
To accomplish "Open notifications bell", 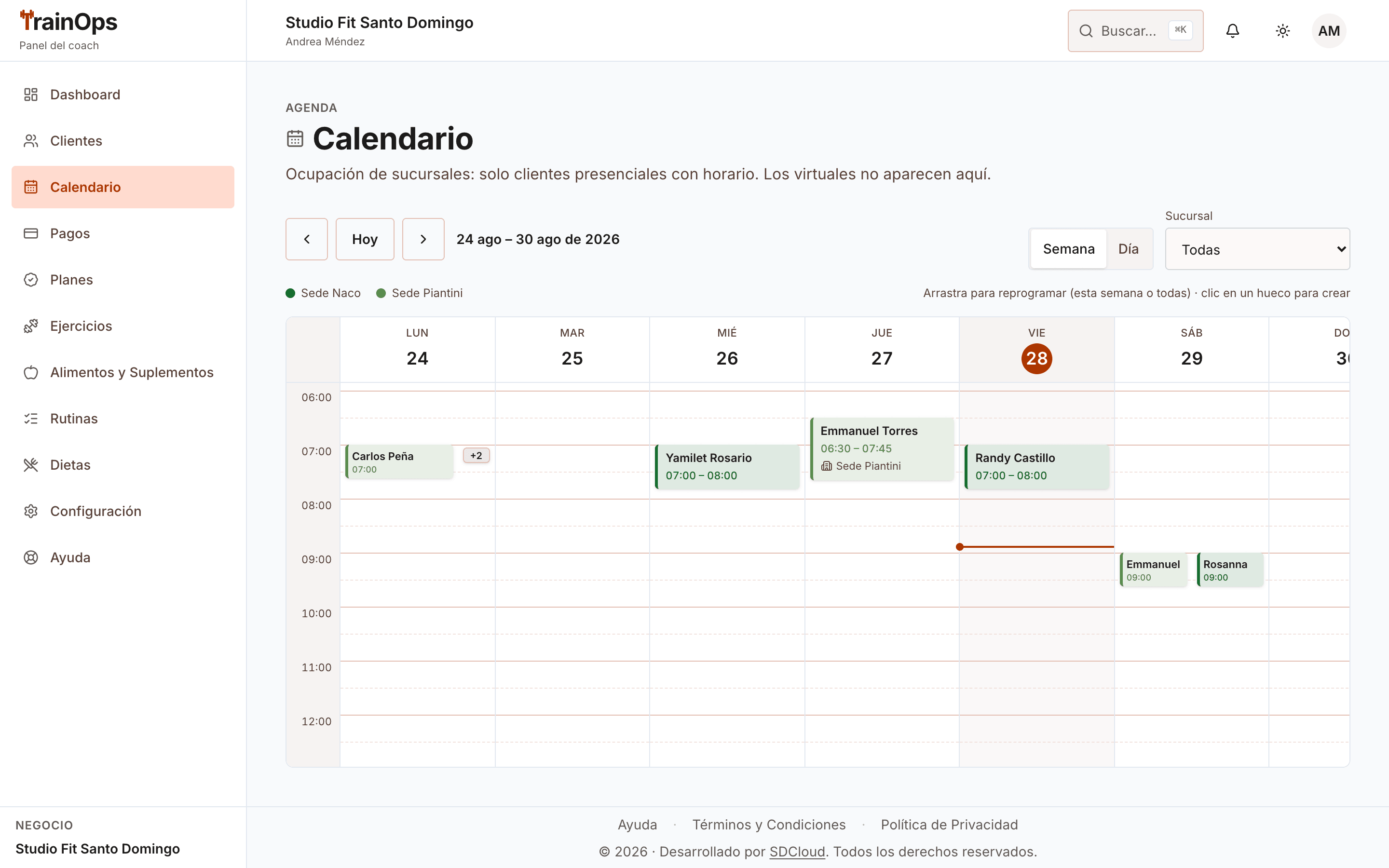I will pos(1232,31).
